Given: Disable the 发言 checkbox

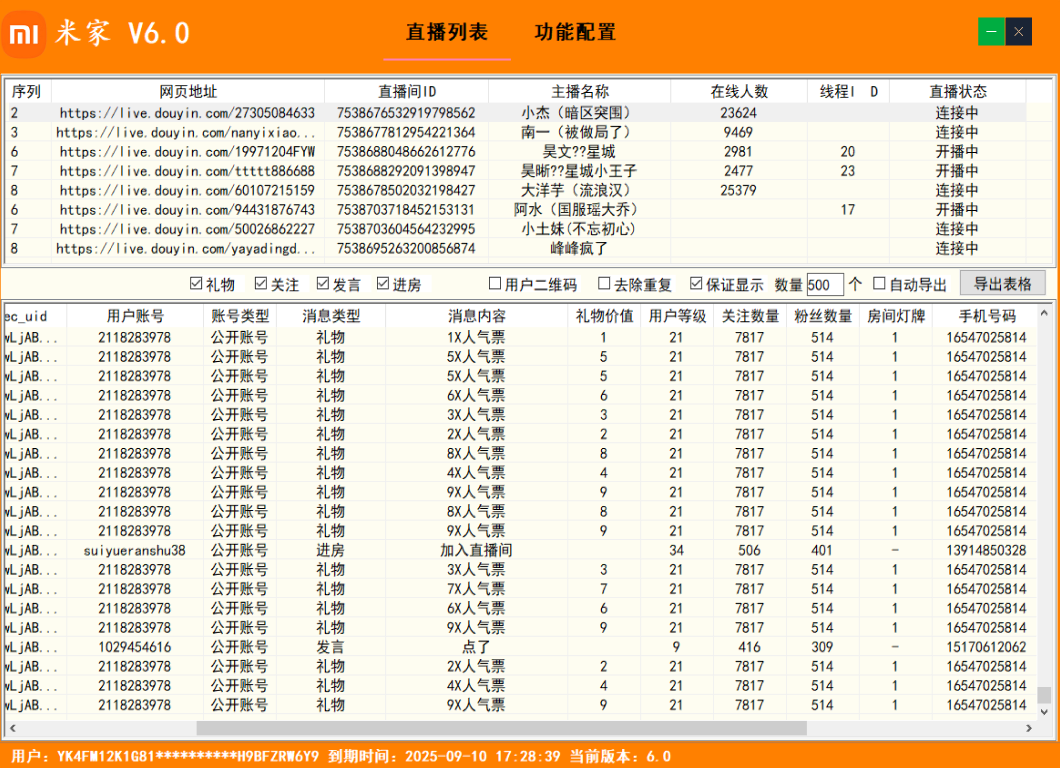Looking at the screenshot, I should (322, 284).
